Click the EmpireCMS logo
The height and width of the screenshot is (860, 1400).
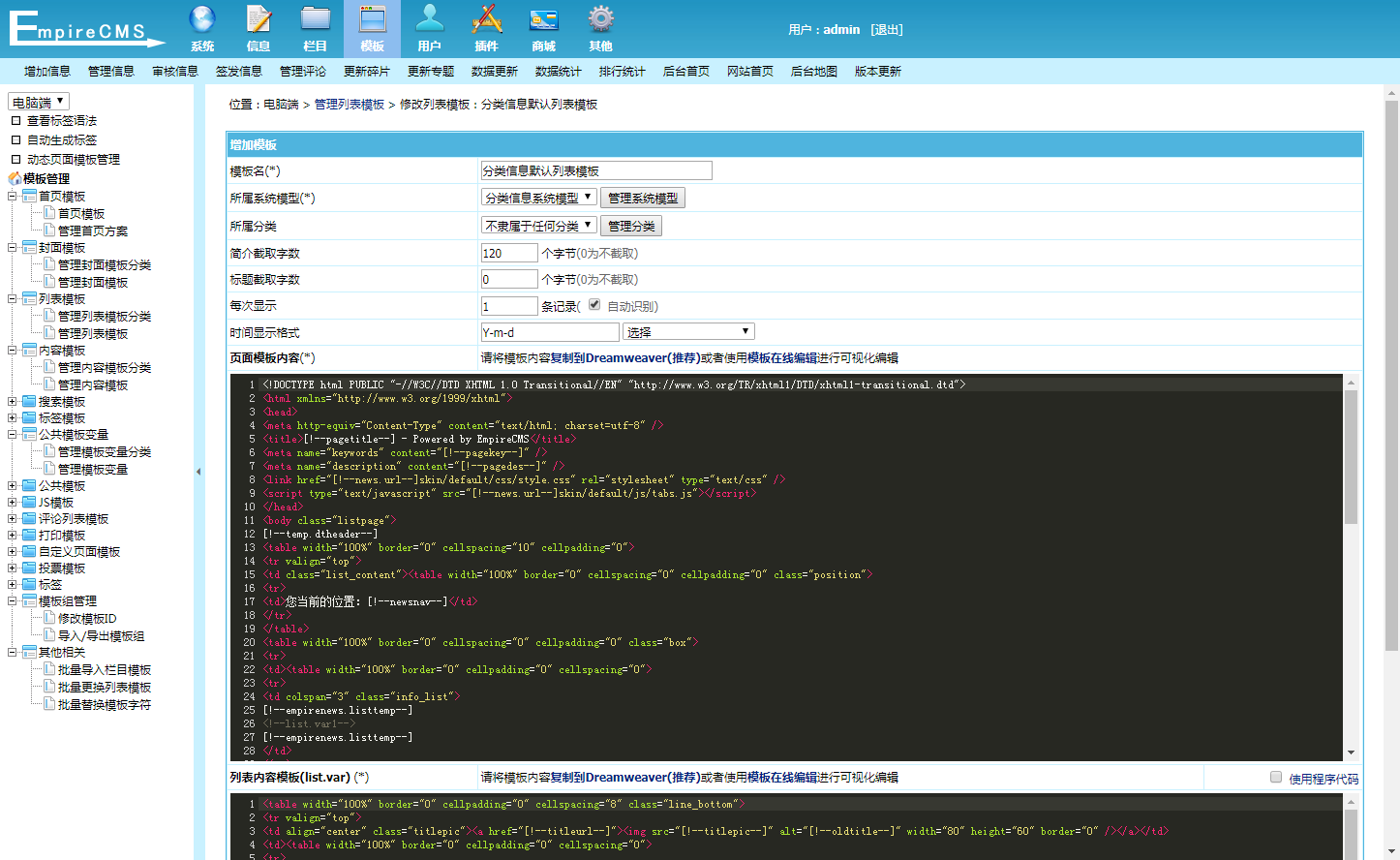click(86, 28)
